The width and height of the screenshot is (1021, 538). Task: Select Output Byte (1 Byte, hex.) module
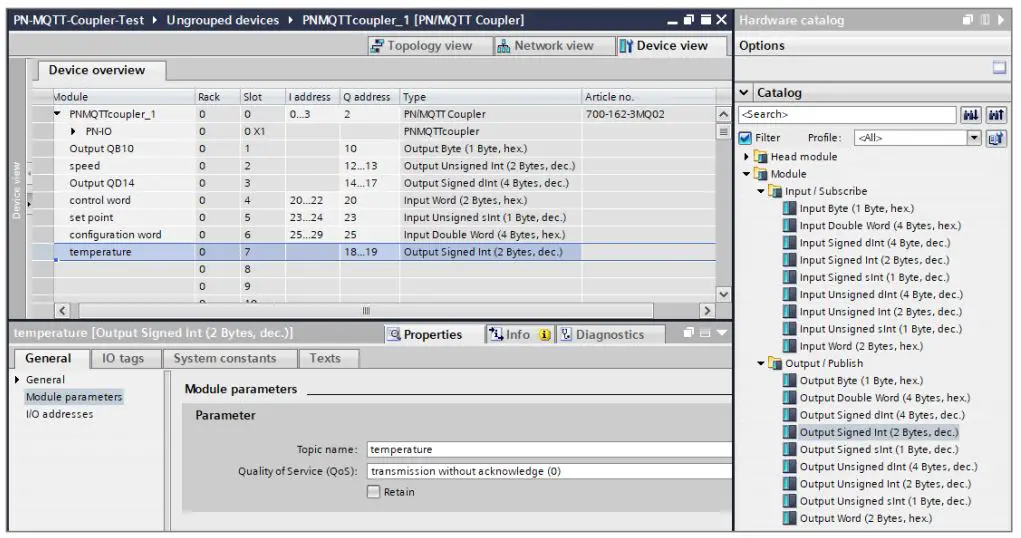pyautogui.click(x=861, y=380)
